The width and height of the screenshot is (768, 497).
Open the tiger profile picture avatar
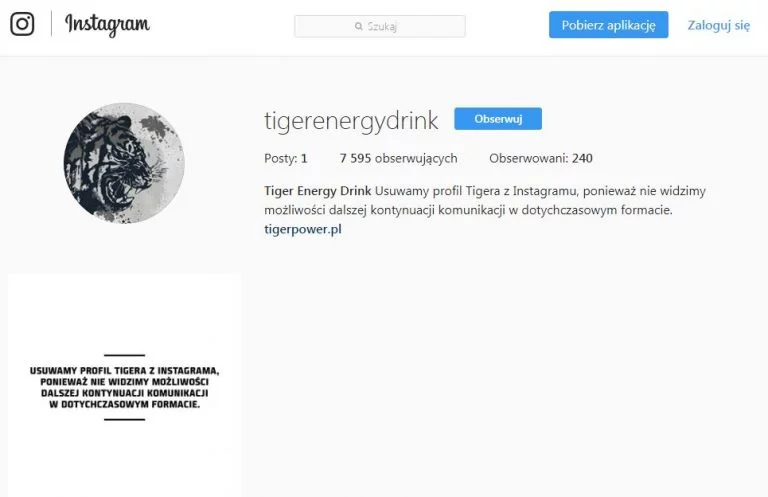(124, 163)
